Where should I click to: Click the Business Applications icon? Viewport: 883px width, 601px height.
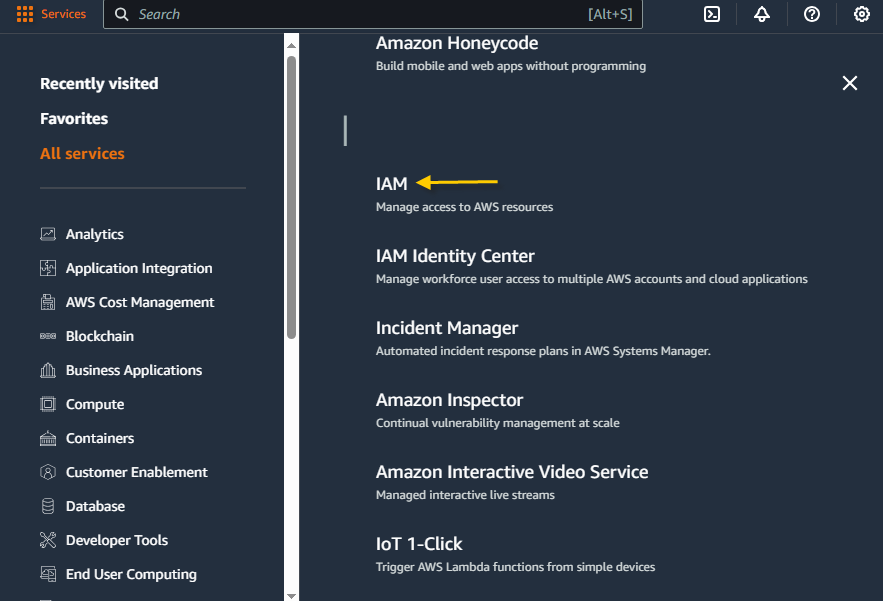48,370
